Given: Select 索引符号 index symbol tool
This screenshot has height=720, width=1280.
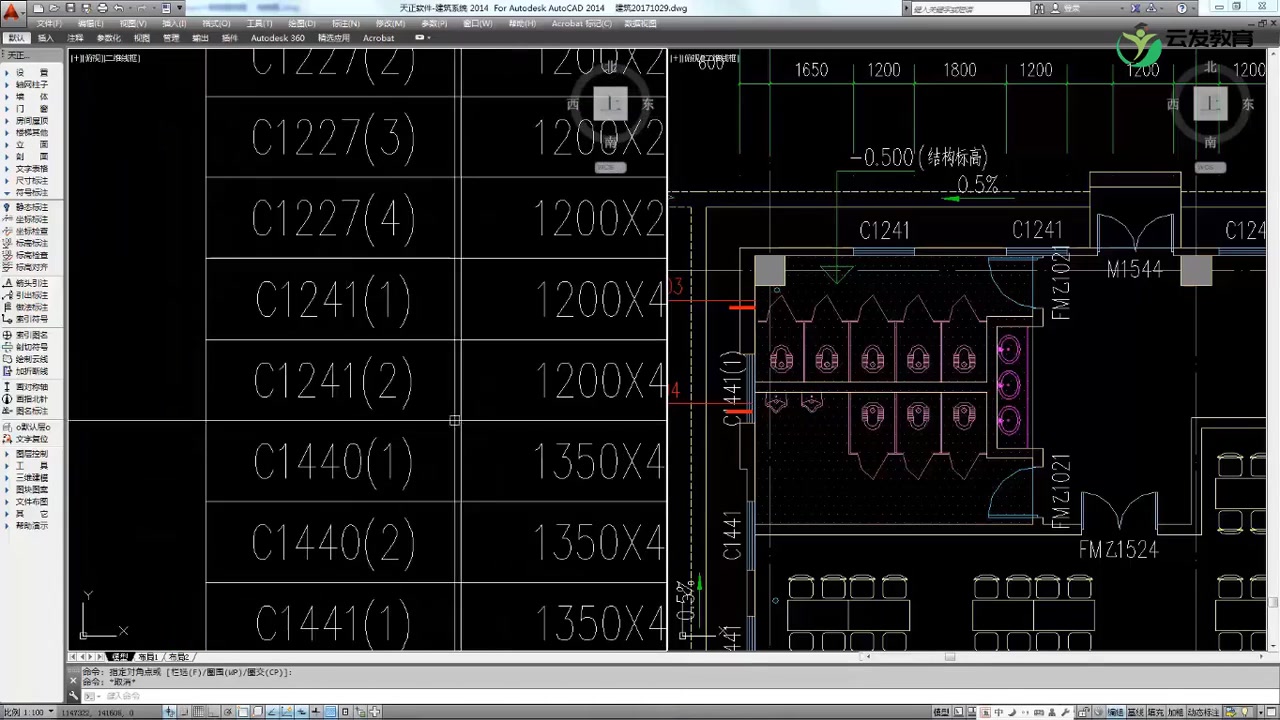Looking at the screenshot, I should (x=26, y=319).
